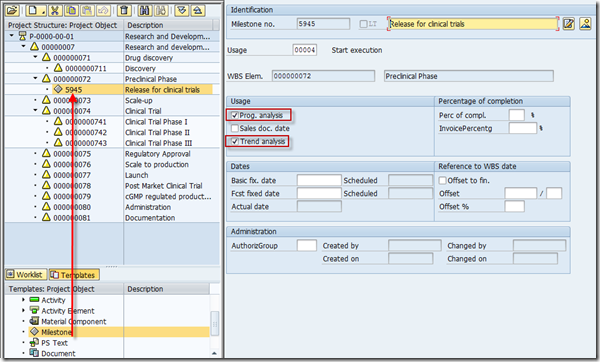Viewport: 600px width, 362px height.
Task: Click the Offset % input field
Action: [514, 206]
